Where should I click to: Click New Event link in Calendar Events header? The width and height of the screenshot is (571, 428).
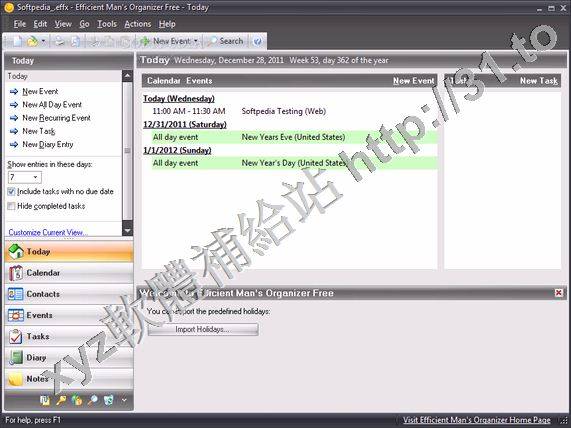[x=413, y=81]
